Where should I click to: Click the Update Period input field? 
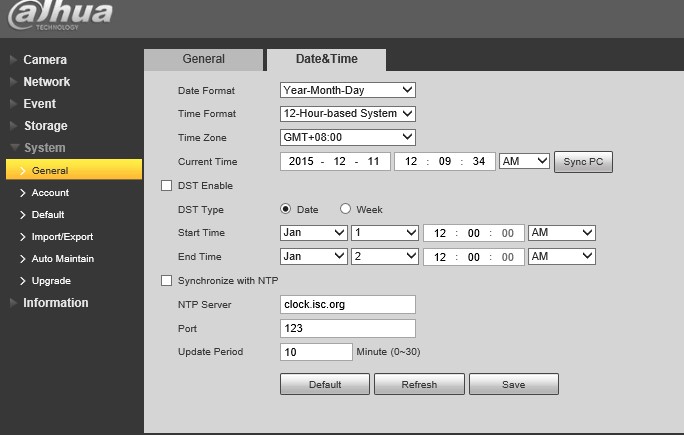coord(316,352)
